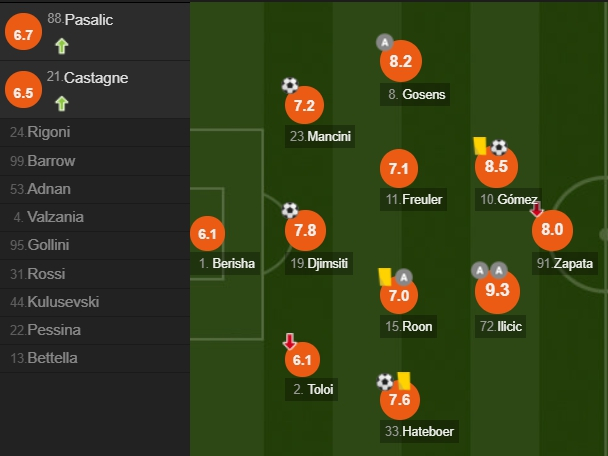This screenshot has height=456, width=608.
Task: Choose Kulusevski in the bench list
Action: click(x=54, y=302)
